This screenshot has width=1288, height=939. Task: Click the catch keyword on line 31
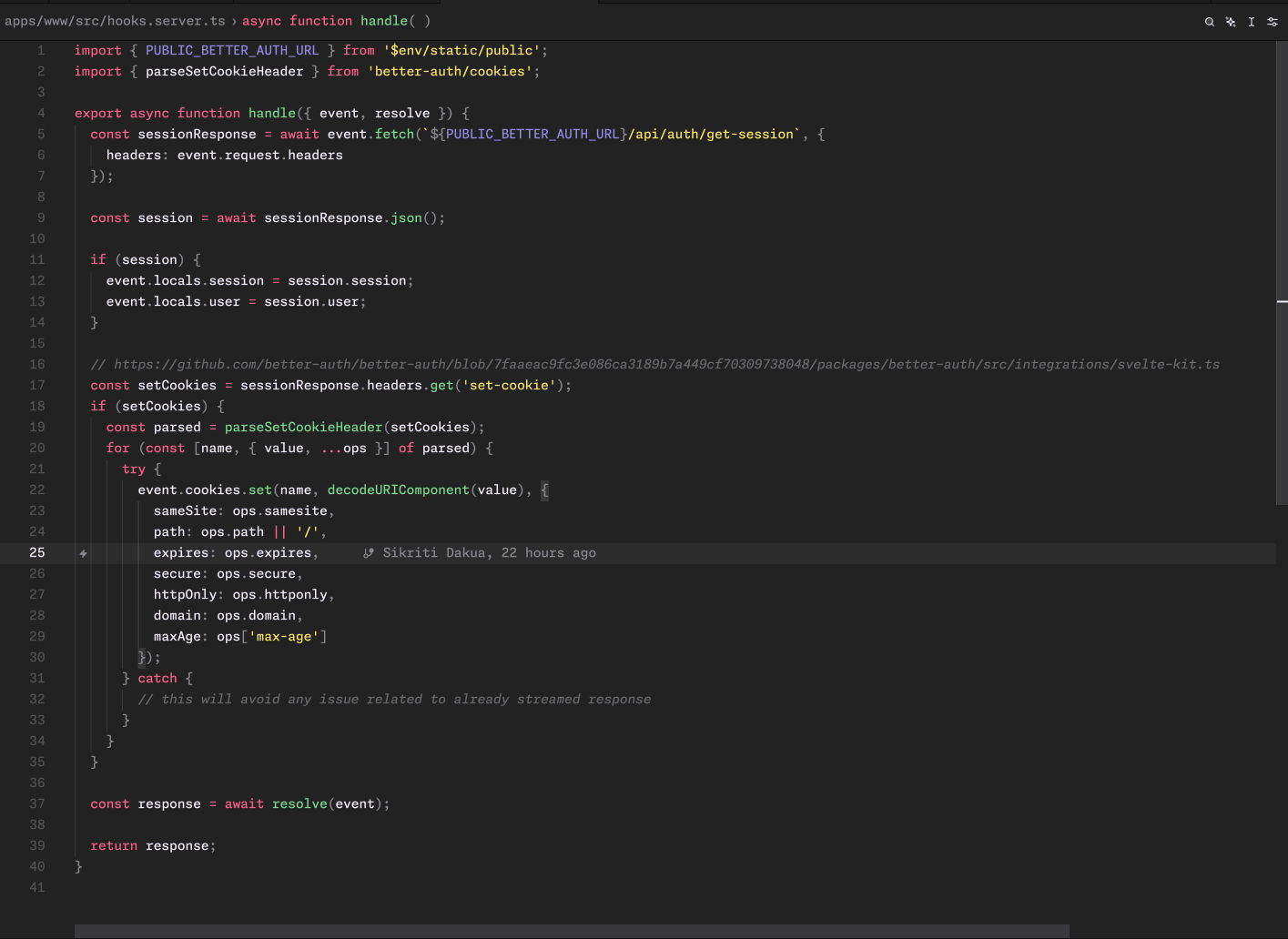pos(157,678)
